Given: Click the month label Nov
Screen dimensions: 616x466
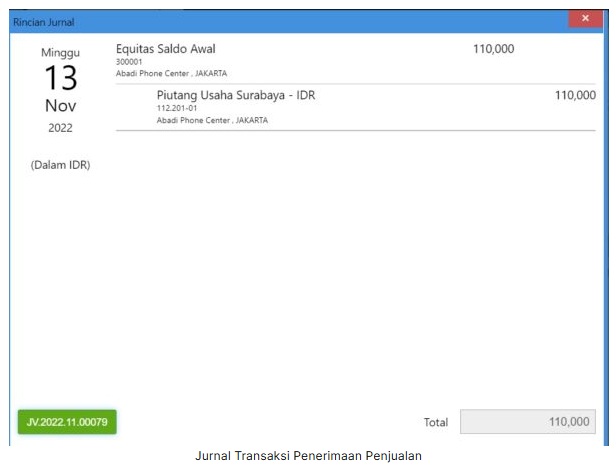Looking at the screenshot, I should (60, 106).
